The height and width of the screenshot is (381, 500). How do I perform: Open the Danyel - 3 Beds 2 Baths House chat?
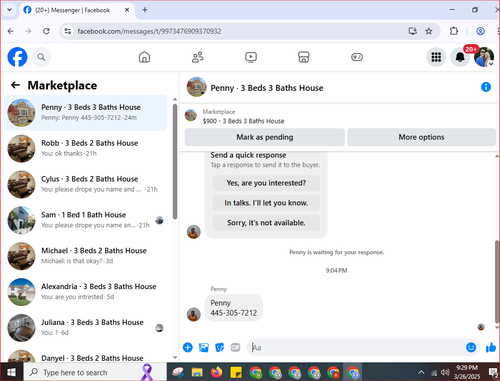click(86, 355)
